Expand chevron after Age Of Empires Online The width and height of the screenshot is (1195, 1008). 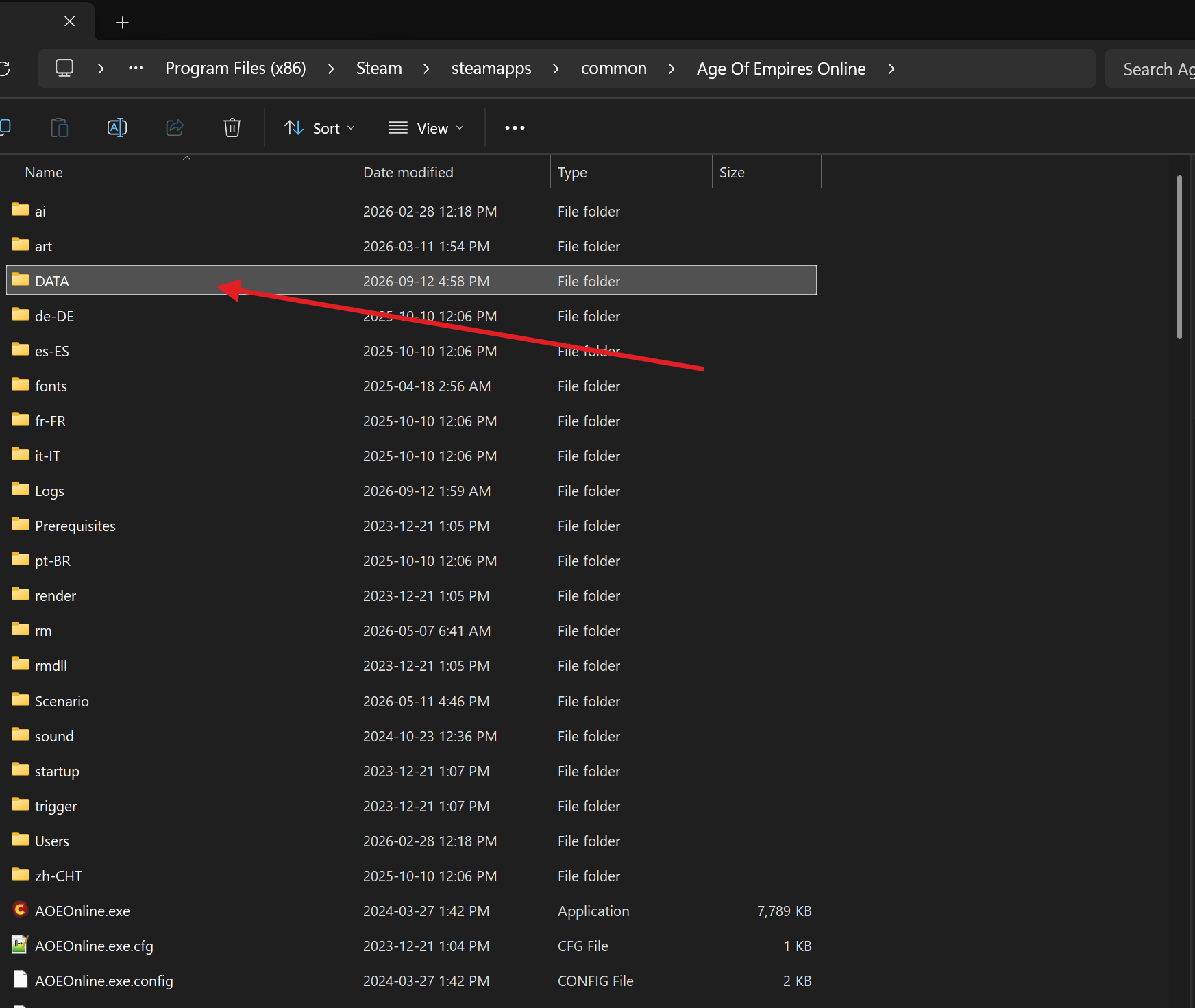(x=891, y=69)
